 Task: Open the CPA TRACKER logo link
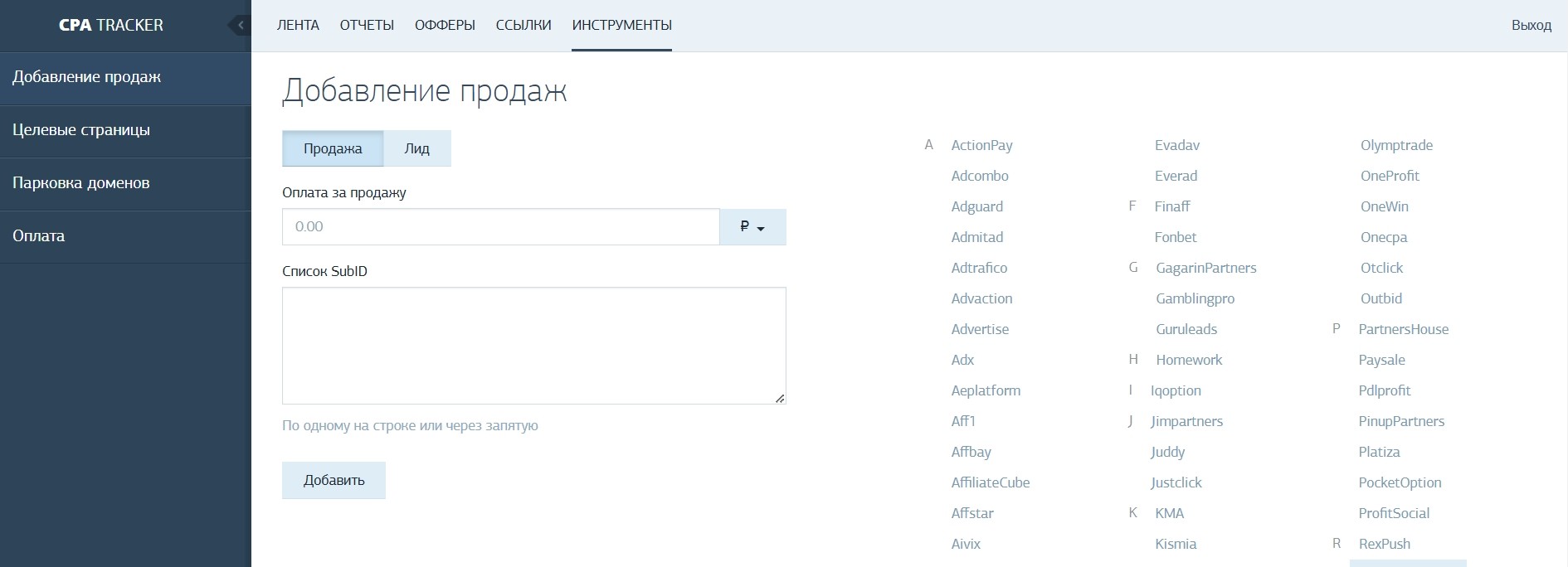111,25
